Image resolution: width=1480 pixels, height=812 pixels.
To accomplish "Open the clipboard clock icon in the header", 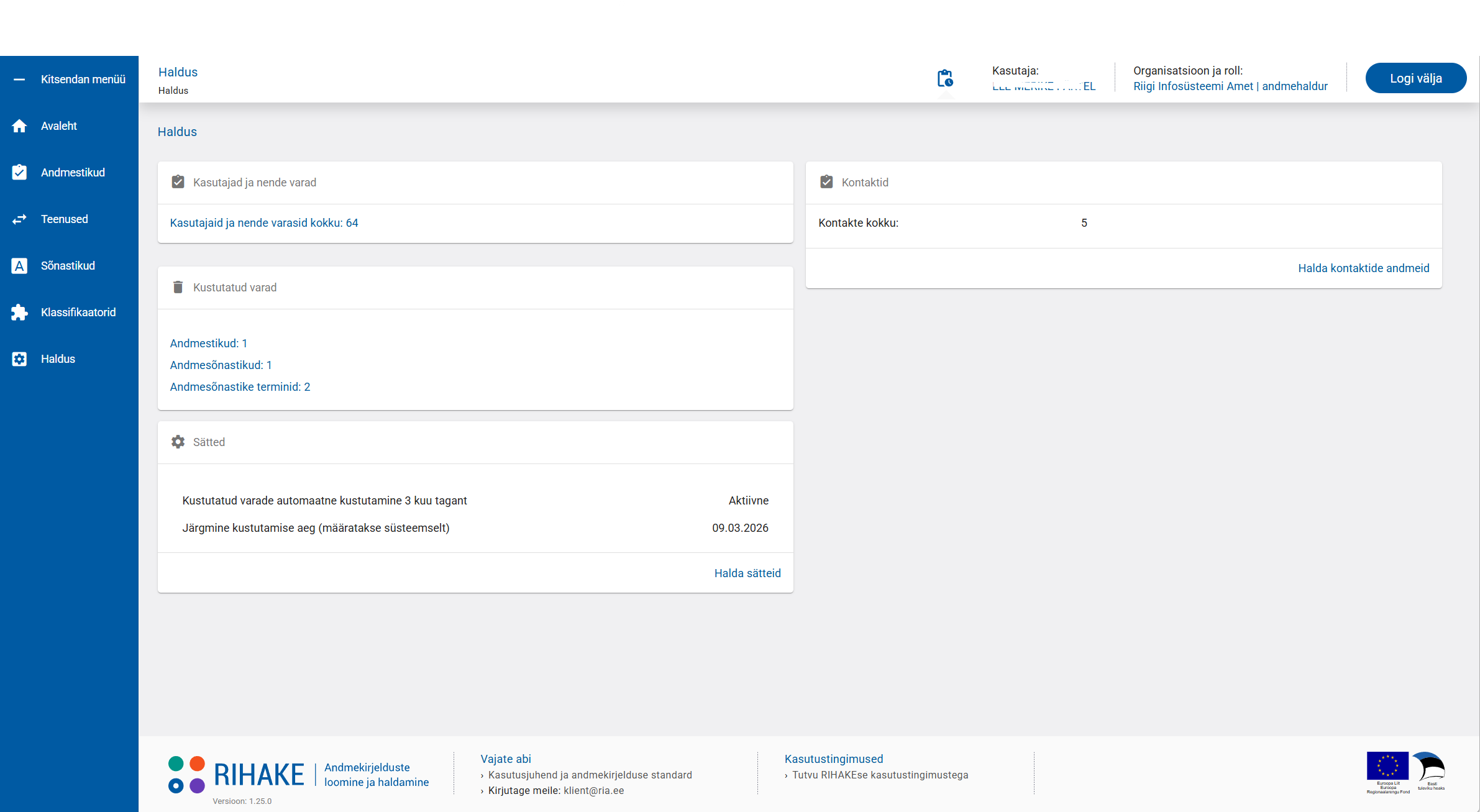I will [x=945, y=79].
